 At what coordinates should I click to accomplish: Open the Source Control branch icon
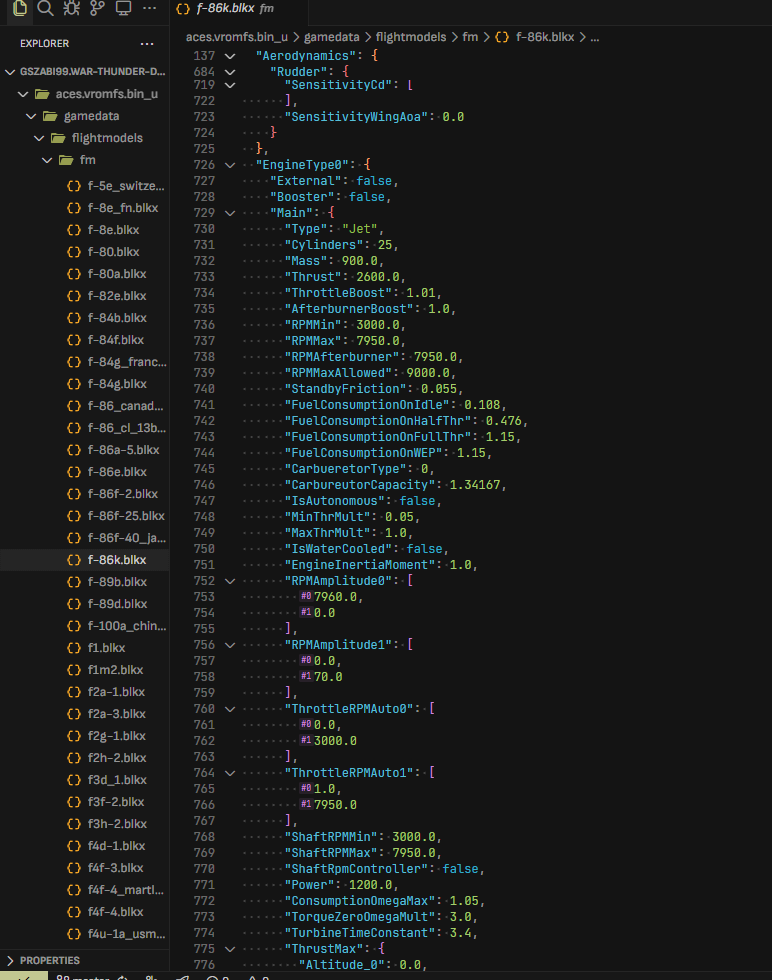tap(98, 8)
